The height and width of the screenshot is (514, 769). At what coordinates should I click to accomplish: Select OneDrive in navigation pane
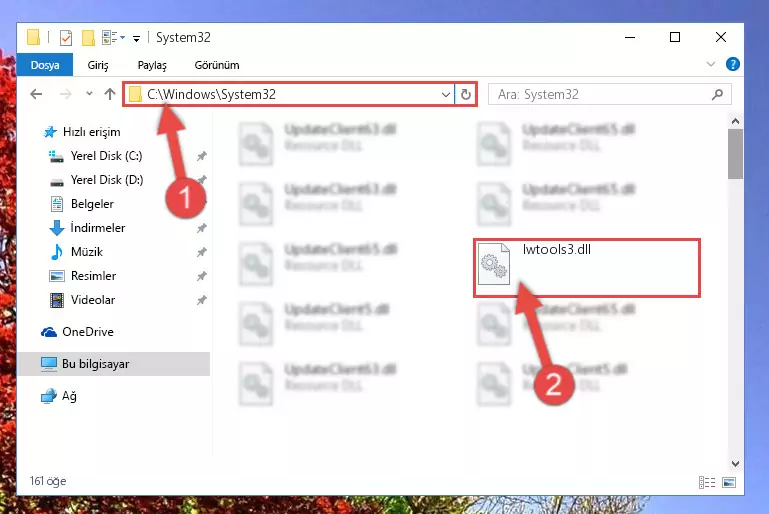click(x=87, y=332)
